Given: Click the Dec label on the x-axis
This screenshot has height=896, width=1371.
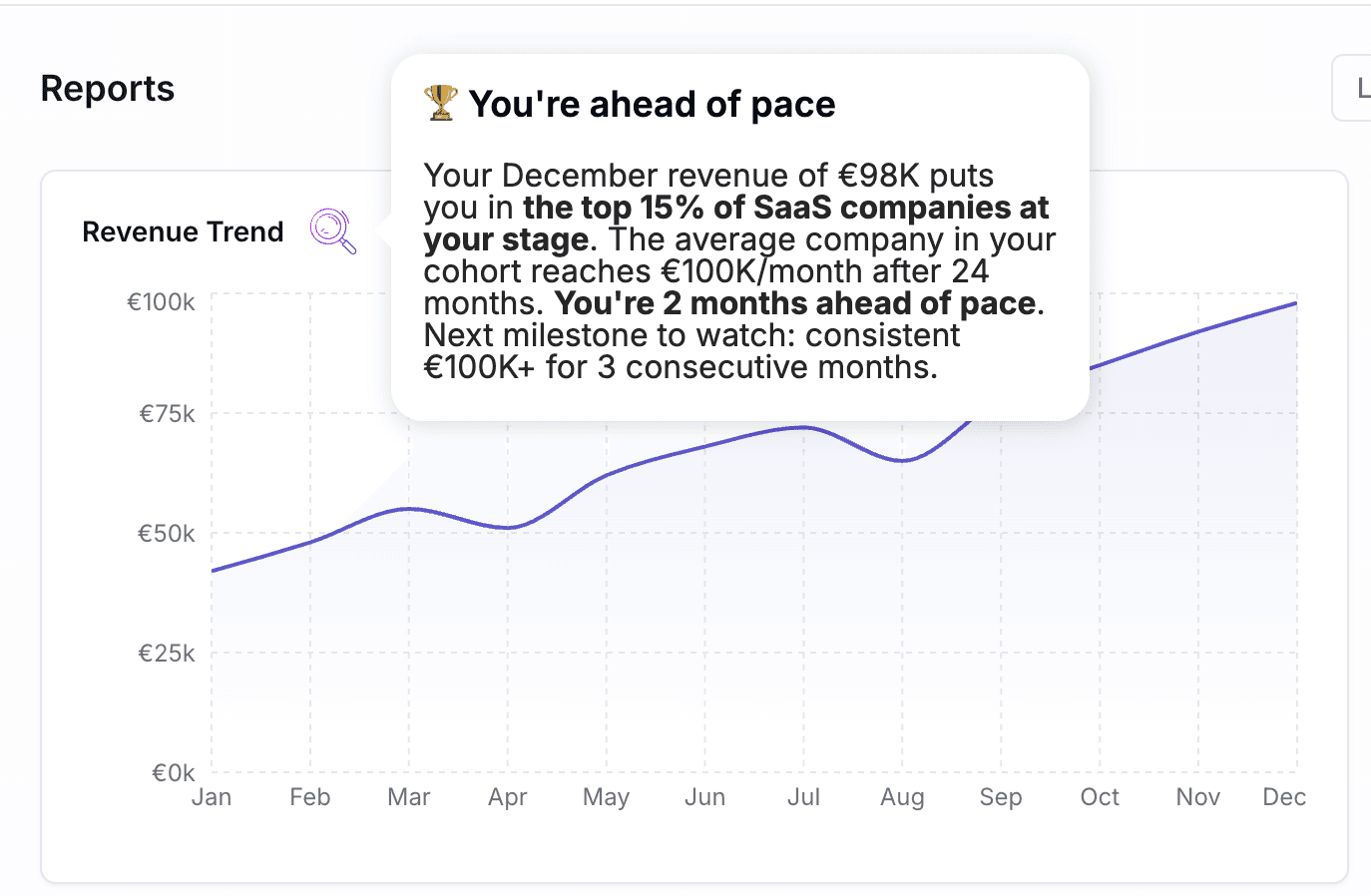Looking at the screenshot, I should tap(1284, 796).
